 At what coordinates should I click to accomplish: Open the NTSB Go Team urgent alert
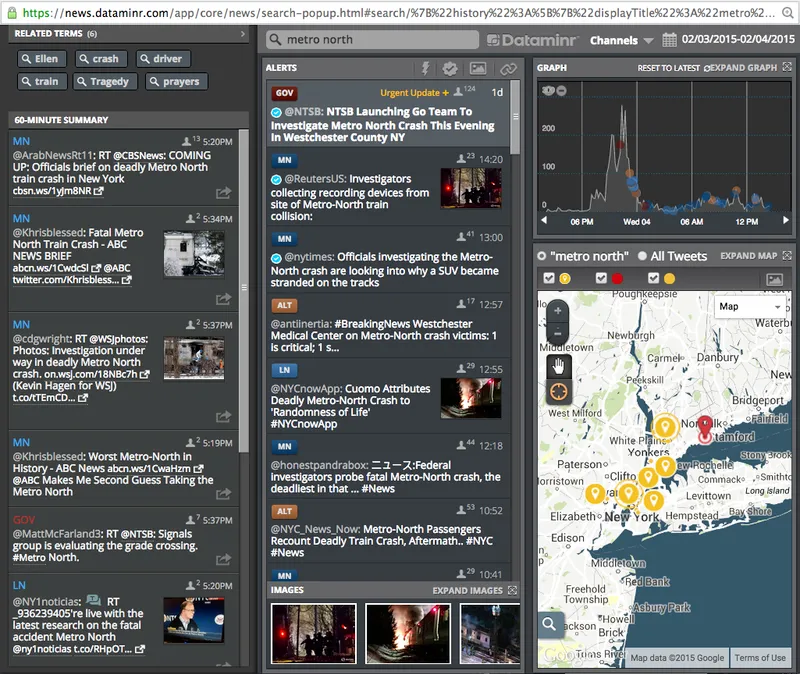[x=388, y=114]
